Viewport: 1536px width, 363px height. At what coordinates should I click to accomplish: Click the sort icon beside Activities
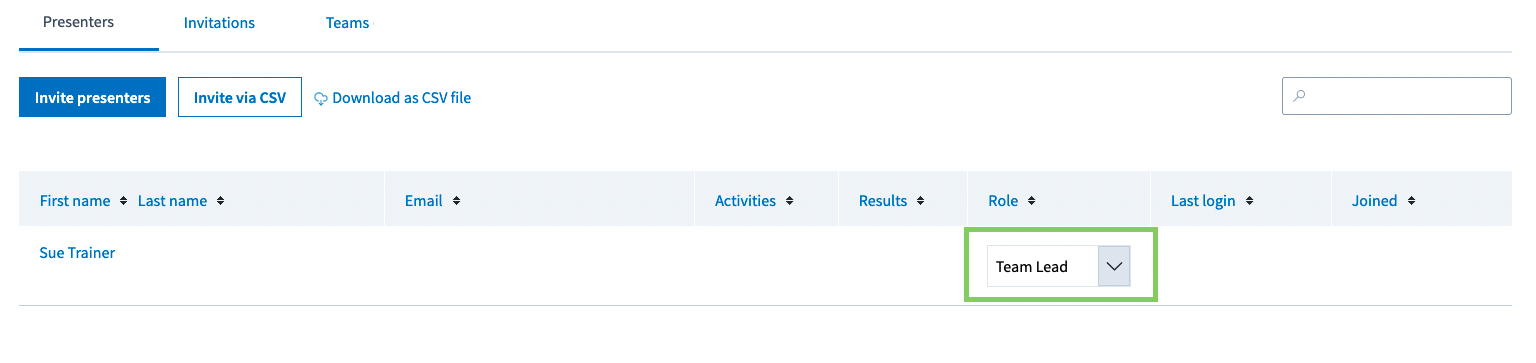click(x=789, y=201)
